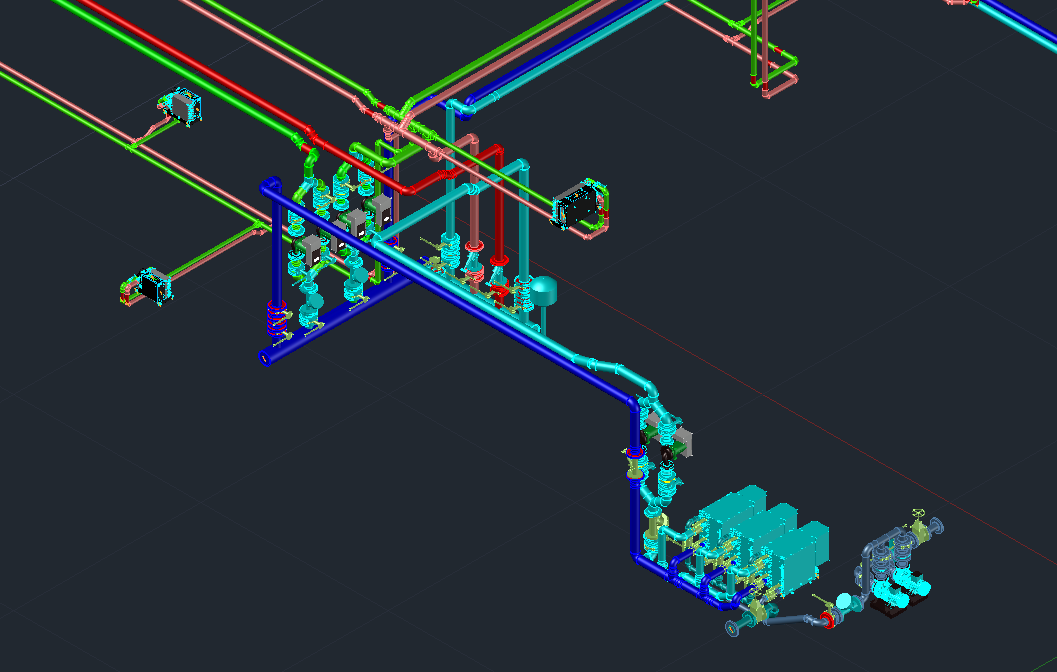Click the black unit at the far left
The width and height of the screenshot is (1057, 672).
click(x=153, y=287)
